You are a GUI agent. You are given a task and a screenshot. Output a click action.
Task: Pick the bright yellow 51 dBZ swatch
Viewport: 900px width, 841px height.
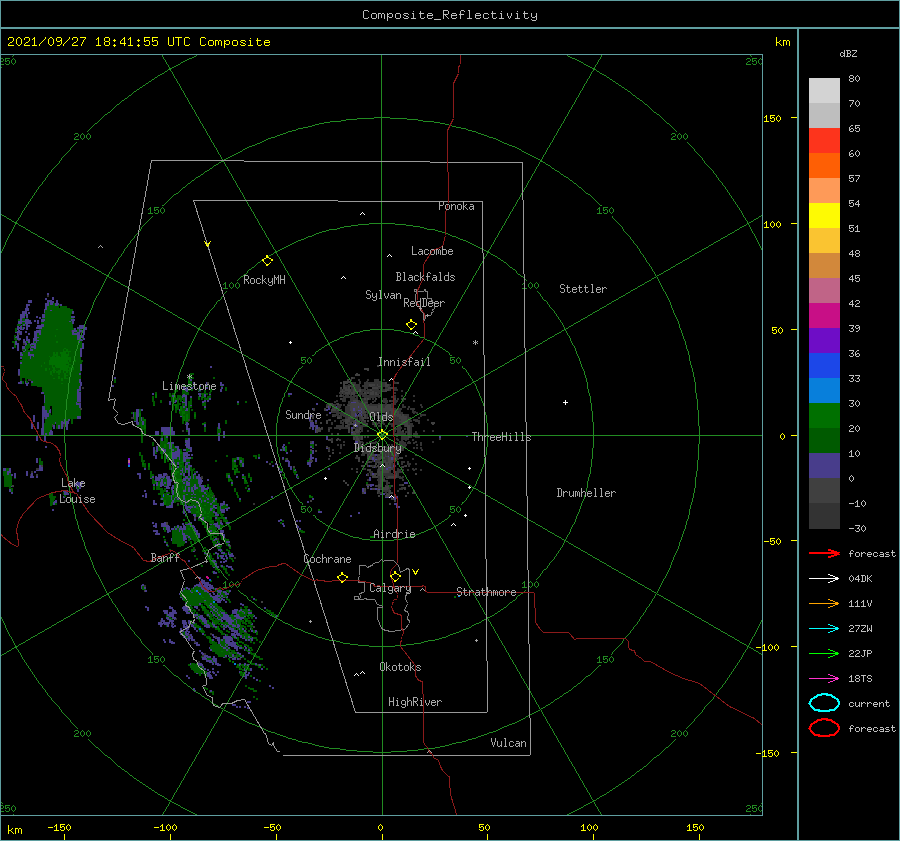(824, 216)
